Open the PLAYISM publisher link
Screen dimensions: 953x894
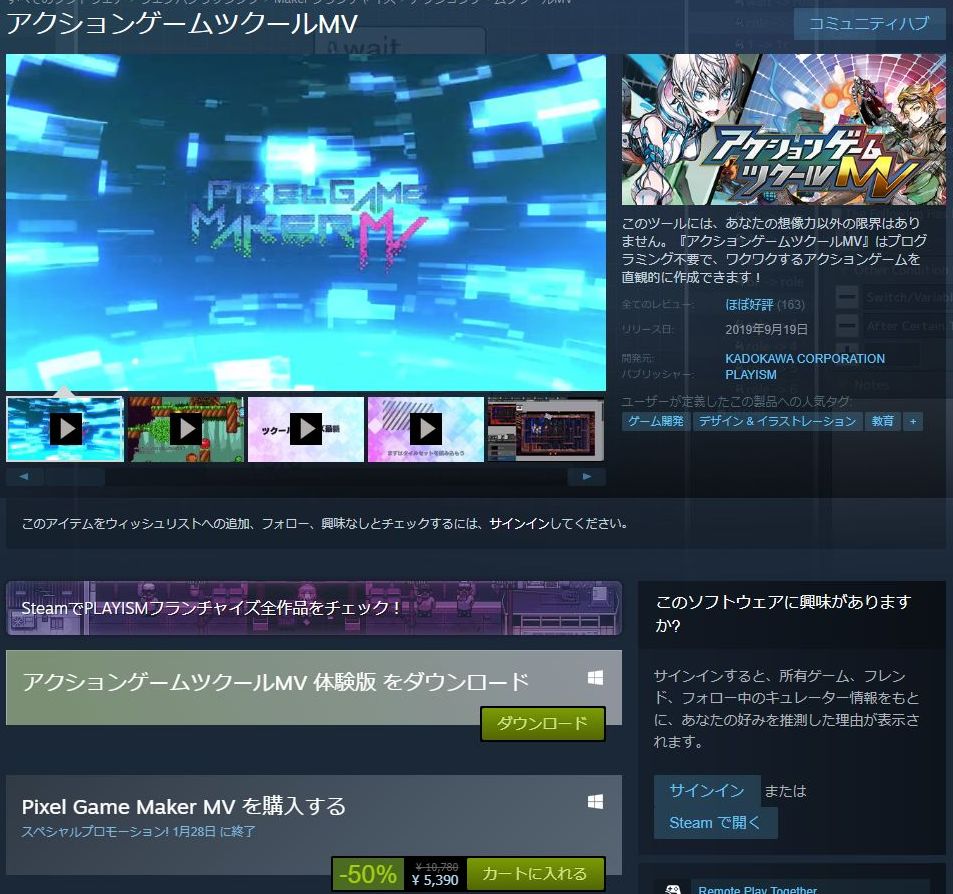coord(751,374)
